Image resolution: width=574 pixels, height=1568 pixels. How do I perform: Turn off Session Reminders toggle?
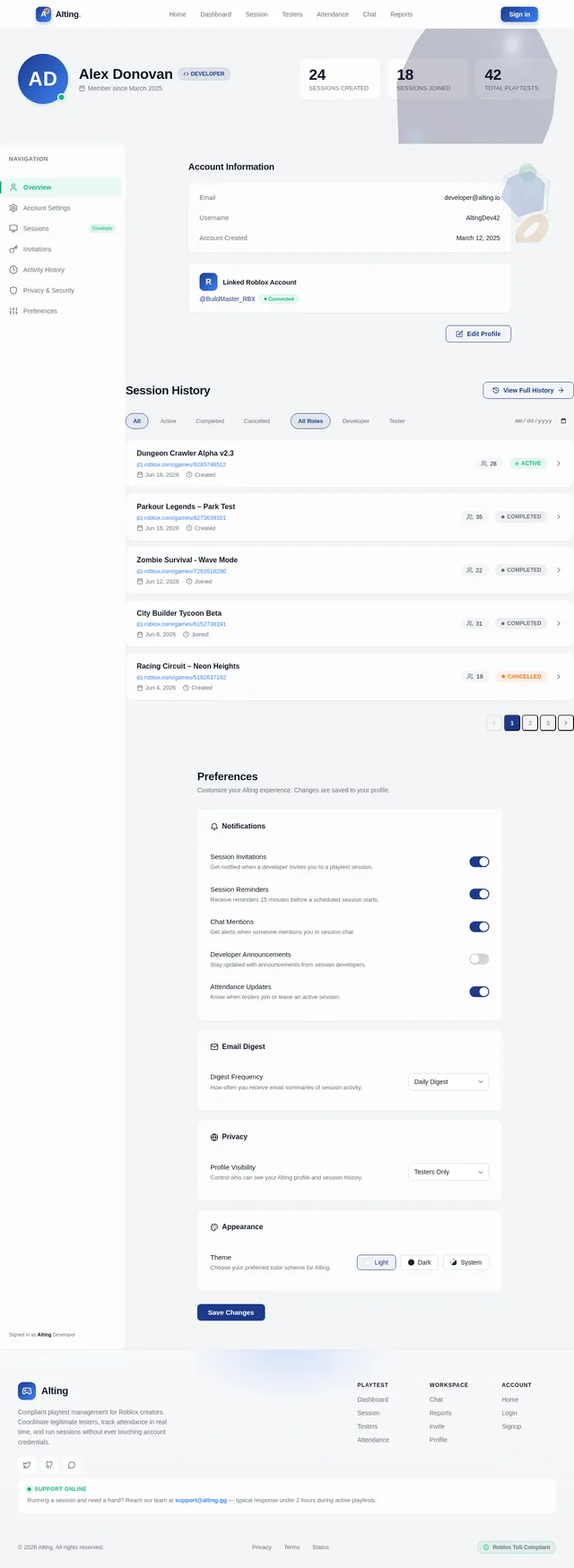point(479,894)
